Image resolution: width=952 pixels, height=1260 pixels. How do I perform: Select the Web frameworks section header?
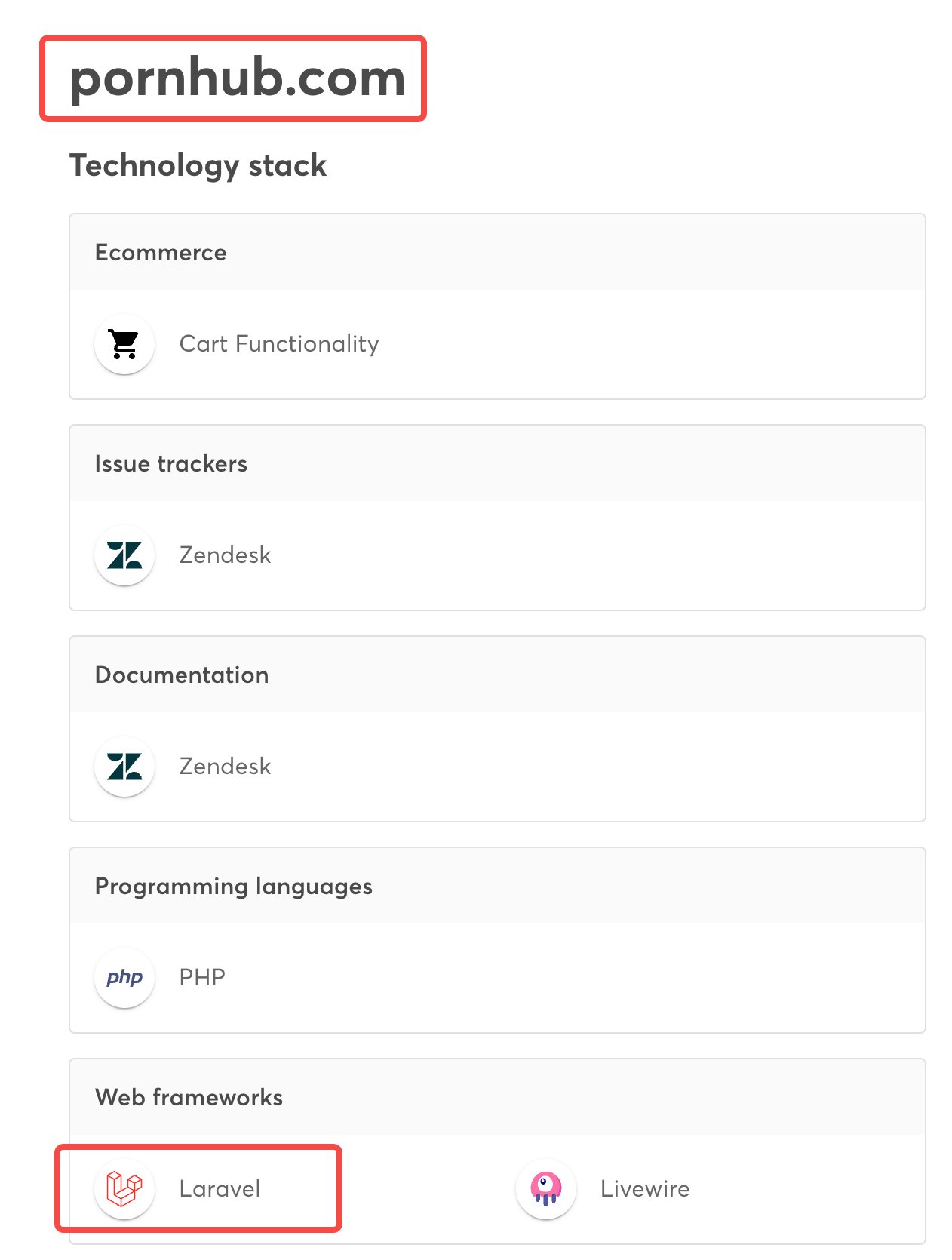click(x=189, y=1098)
